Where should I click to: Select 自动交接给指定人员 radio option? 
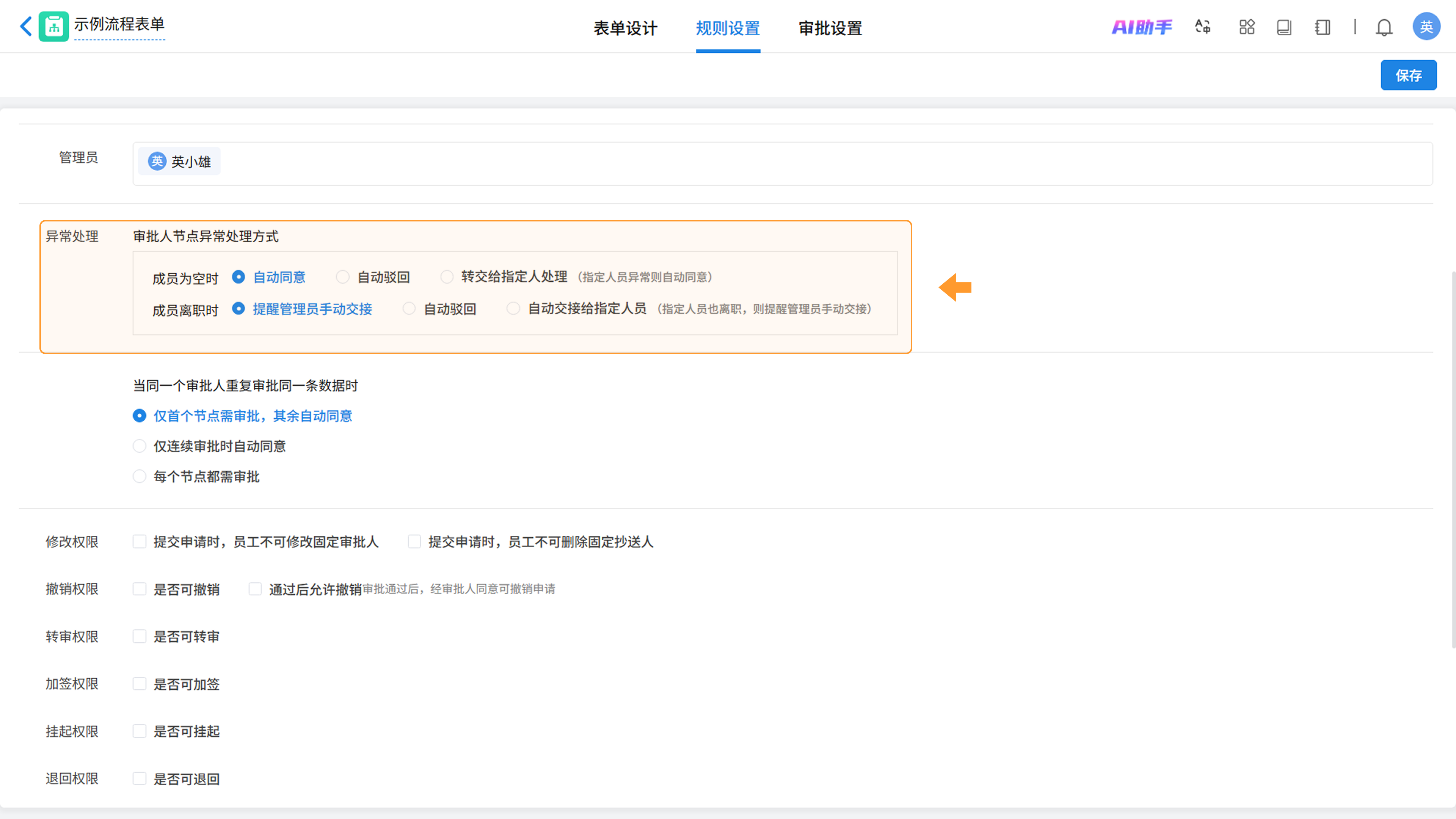(x=513, y=309)
